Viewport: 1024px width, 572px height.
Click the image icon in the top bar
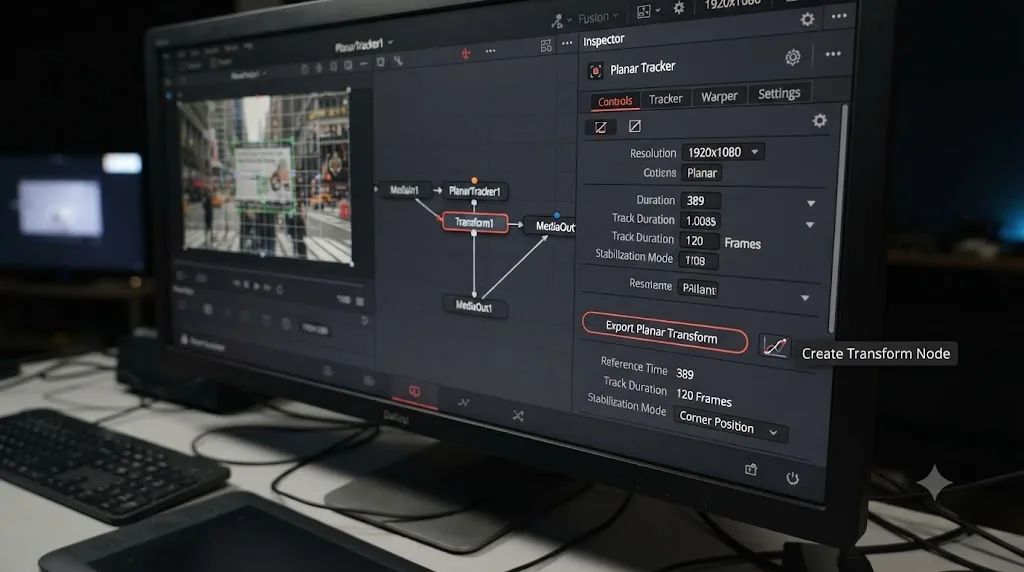[643, 11]
